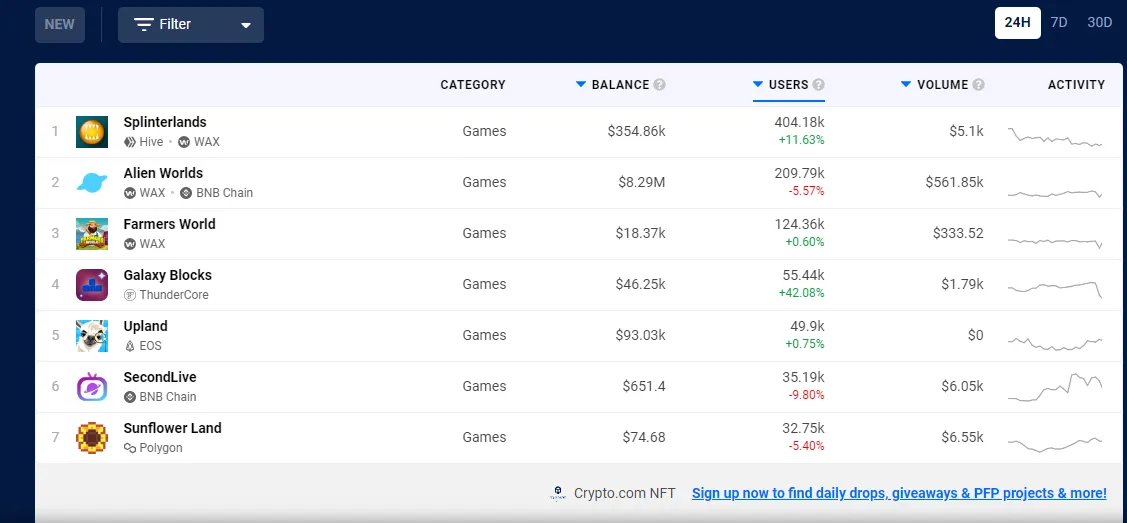Image resolution: width=1127 pixels, height=523 pixels.
Task: Click the SecondLive activity sparkline chart
Action: [x=1055, y=387]
